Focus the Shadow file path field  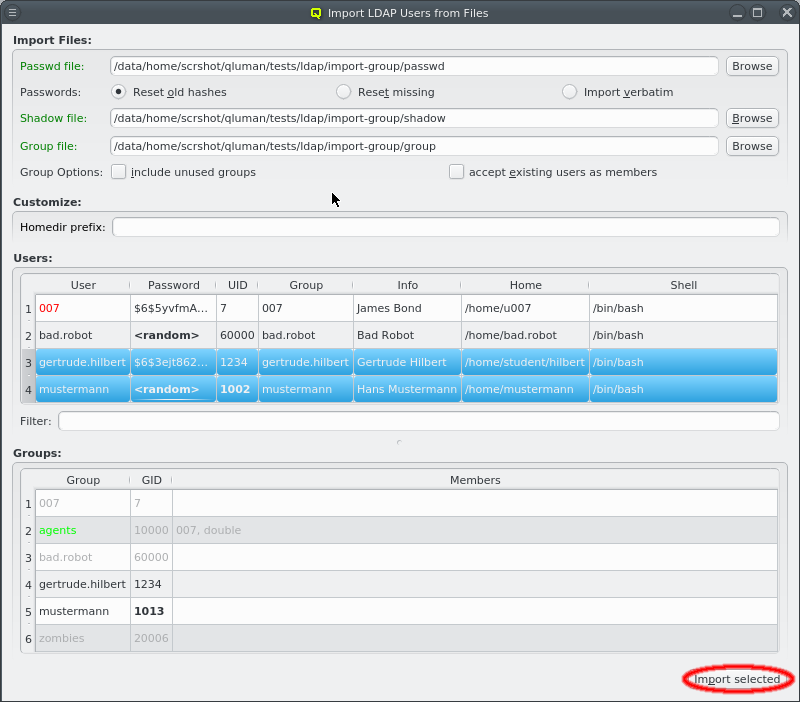pos(414,118)
